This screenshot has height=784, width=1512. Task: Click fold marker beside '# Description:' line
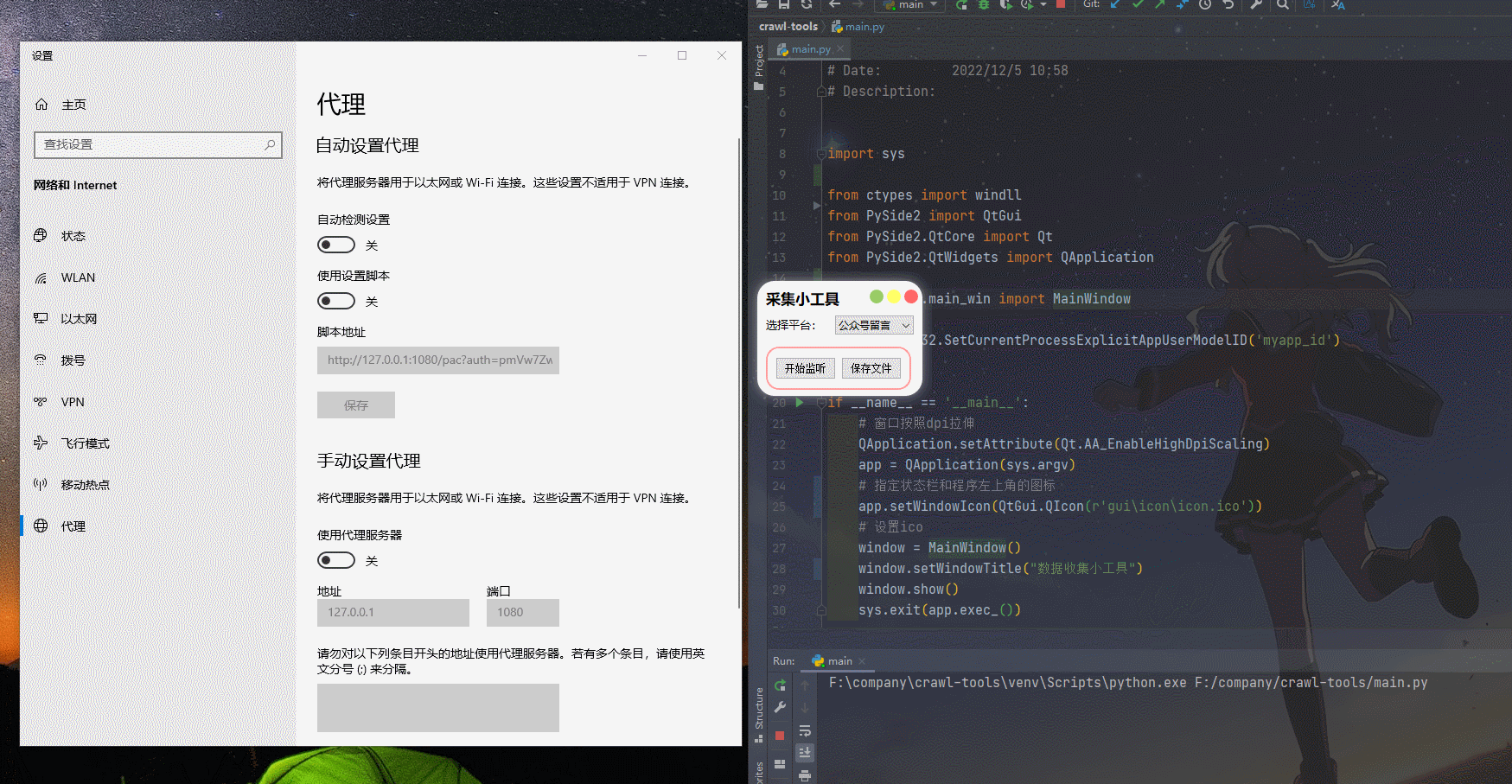821,92
